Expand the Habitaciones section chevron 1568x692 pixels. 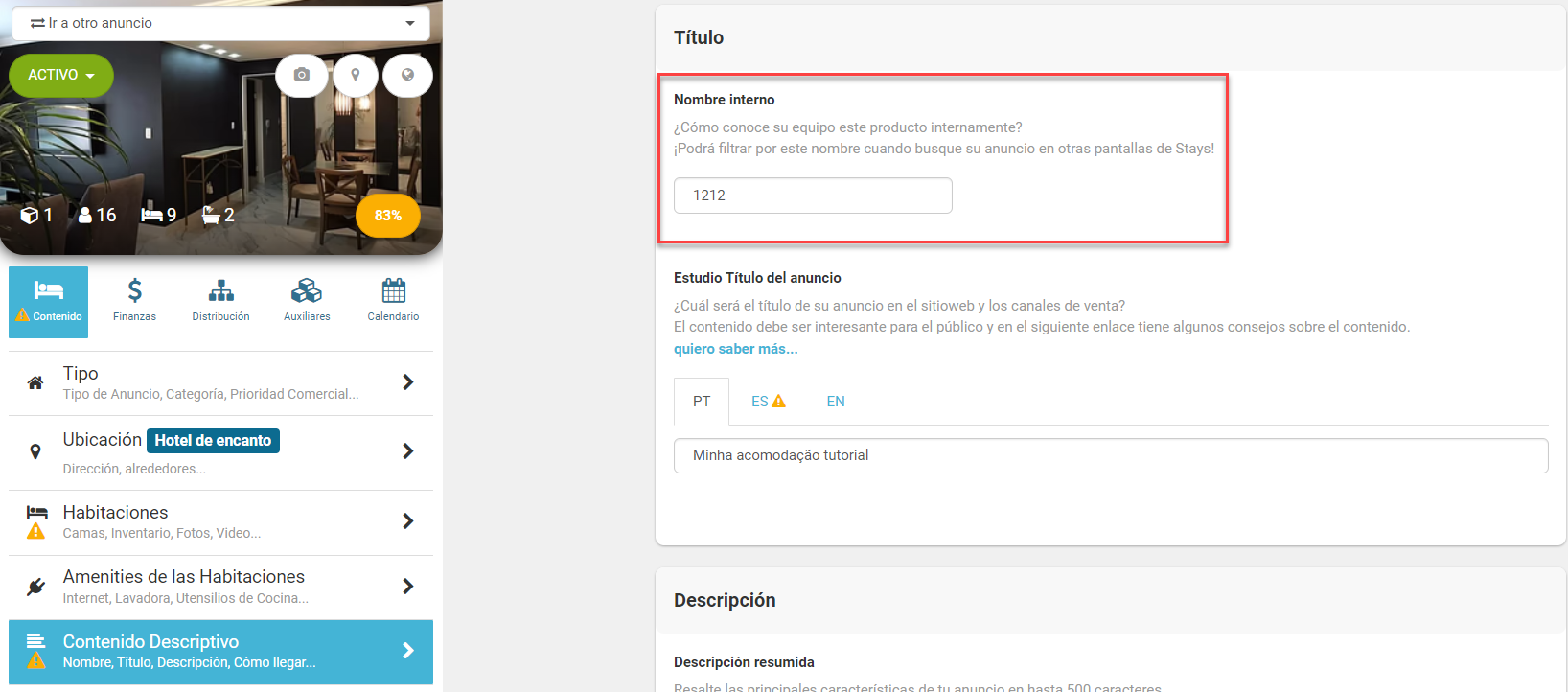pyautogui.click(x=408, y=521)
